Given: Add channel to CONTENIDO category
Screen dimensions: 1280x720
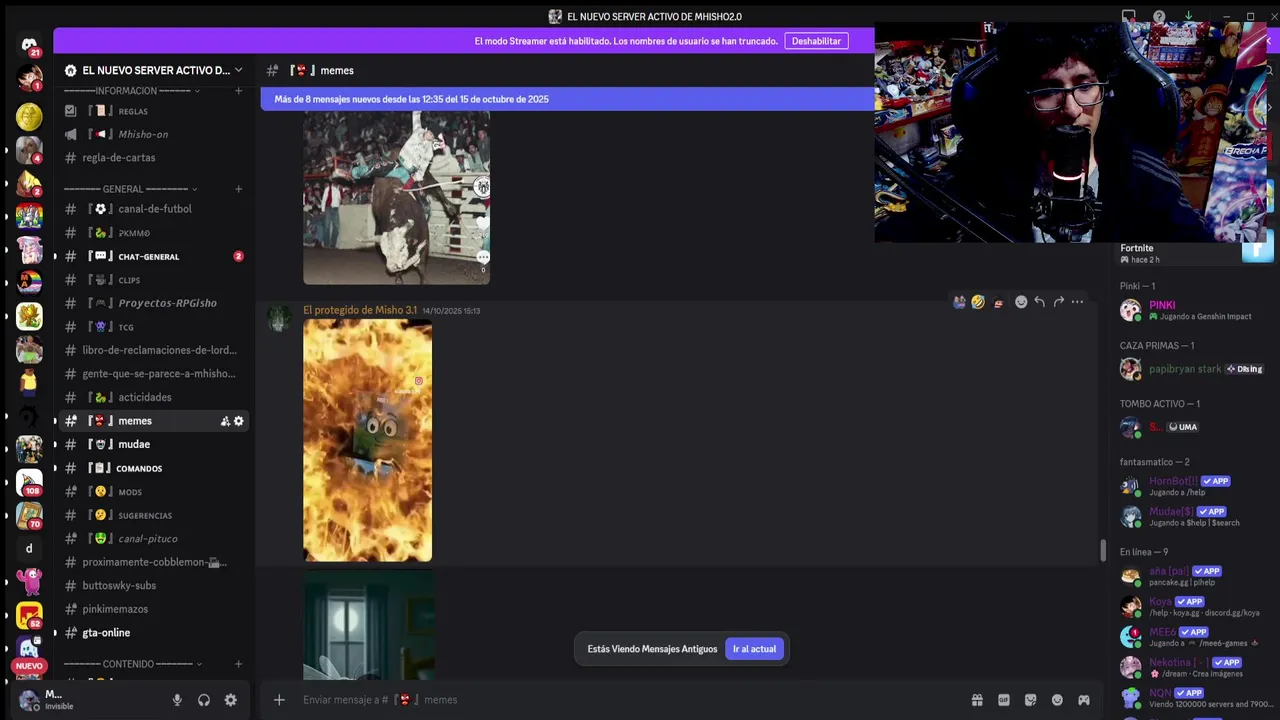Looking at the screenshot, I should tap(238, 664).
